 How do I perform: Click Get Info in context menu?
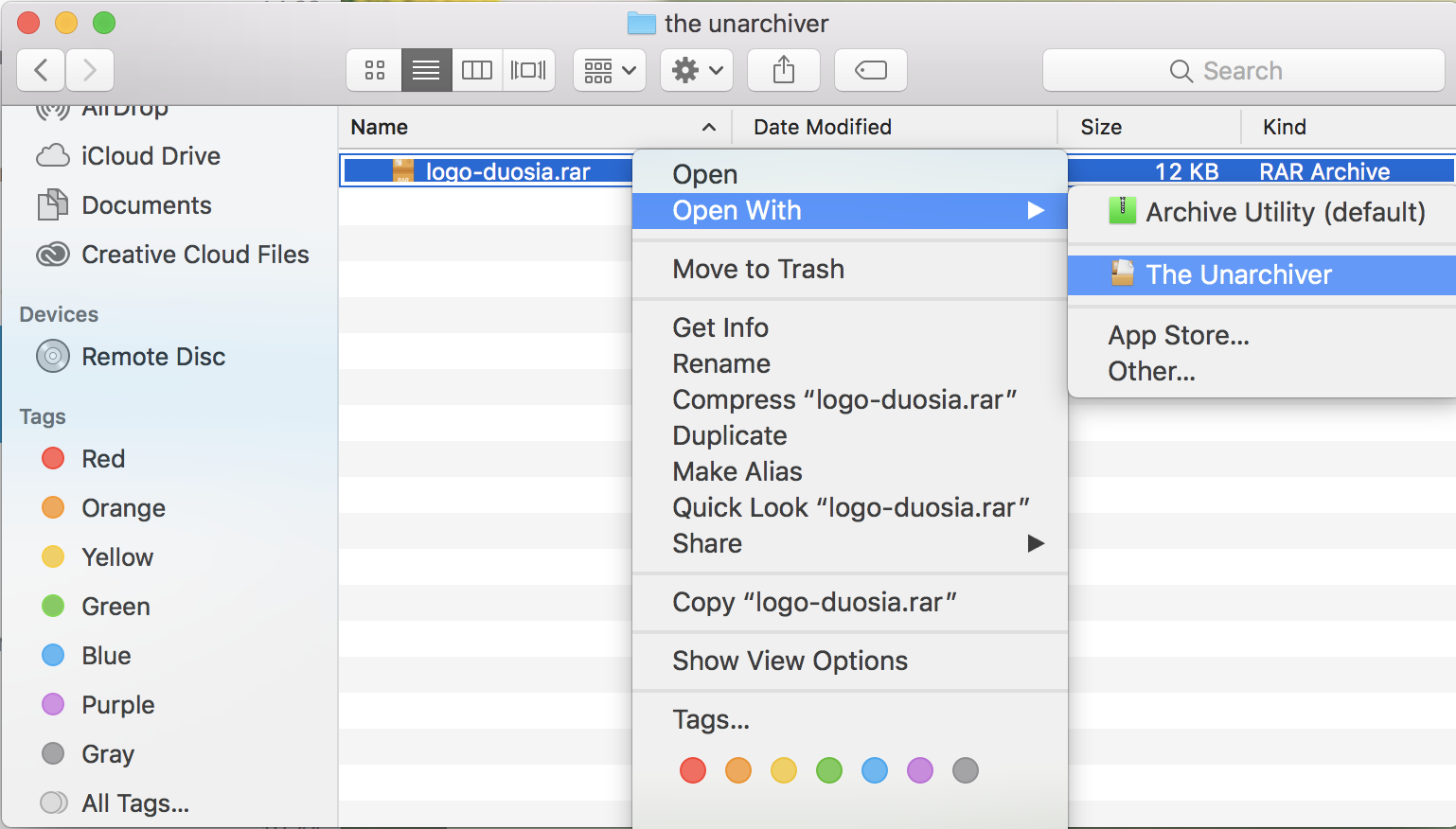tap(720, 327)
